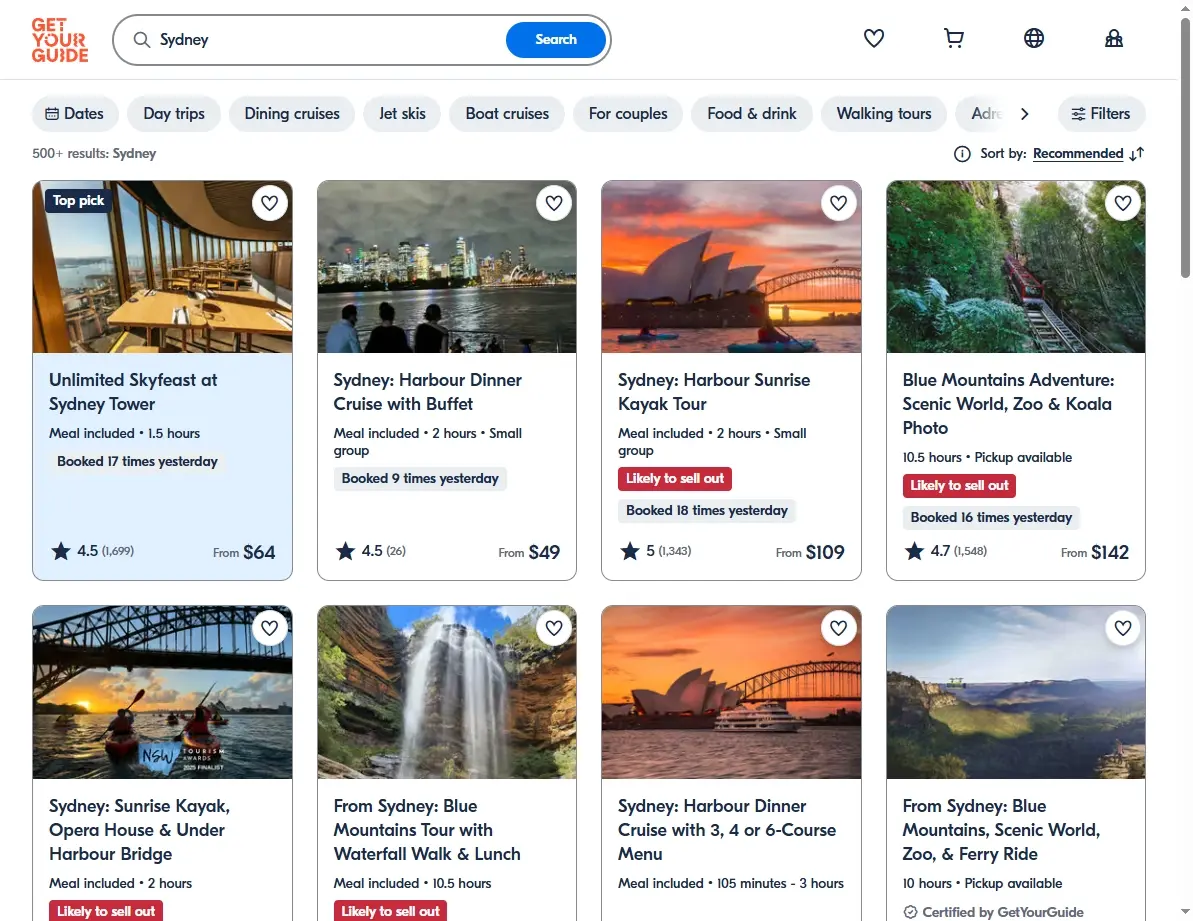Image resolution: width=1193 pixels, height=921 pixels.
Task: Click the Certified by GetYourGuide badge icon
Action: [x=910, y=912]
